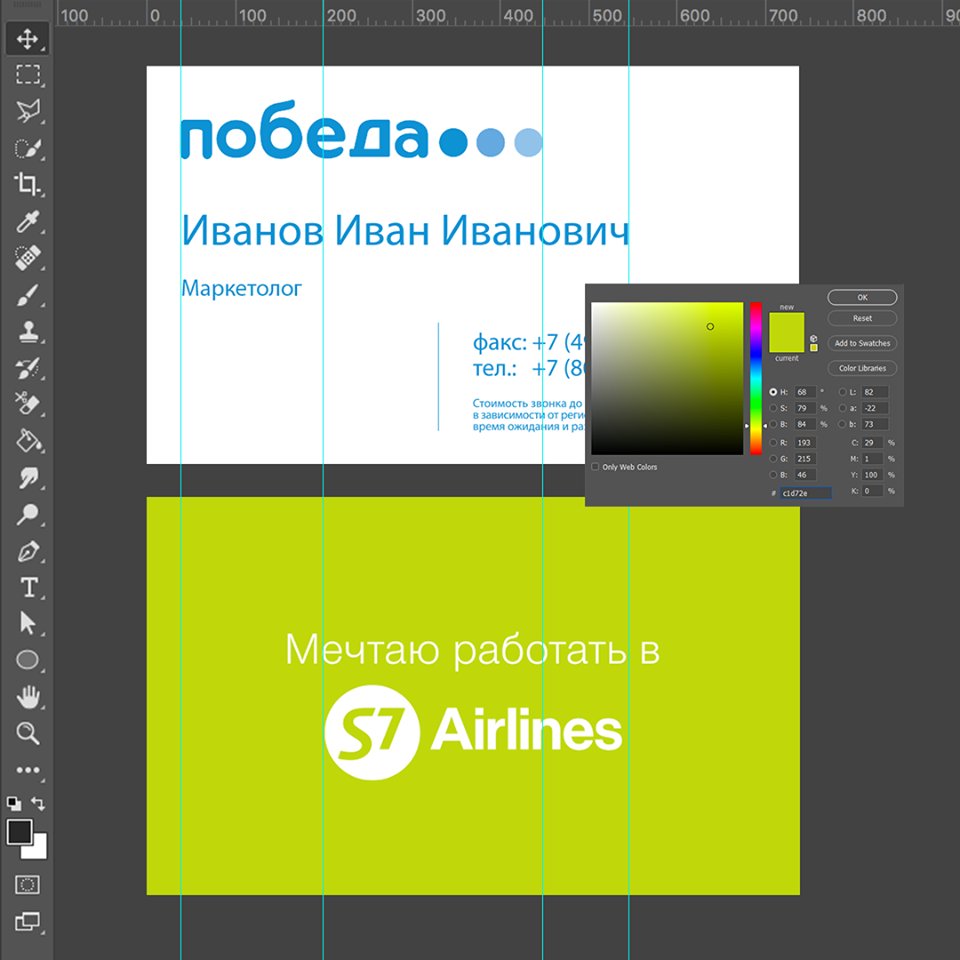Select the S (saturation) radio button

click(x=773, y=408)
